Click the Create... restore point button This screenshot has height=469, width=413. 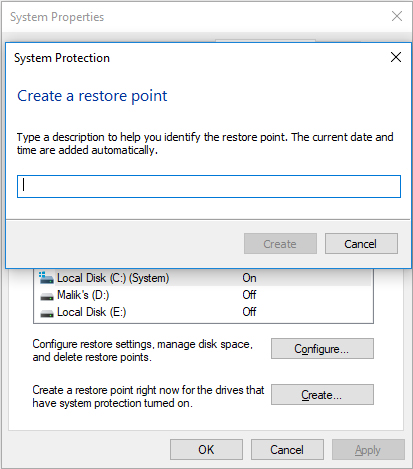pyautogui.click(x=322, y=395)
